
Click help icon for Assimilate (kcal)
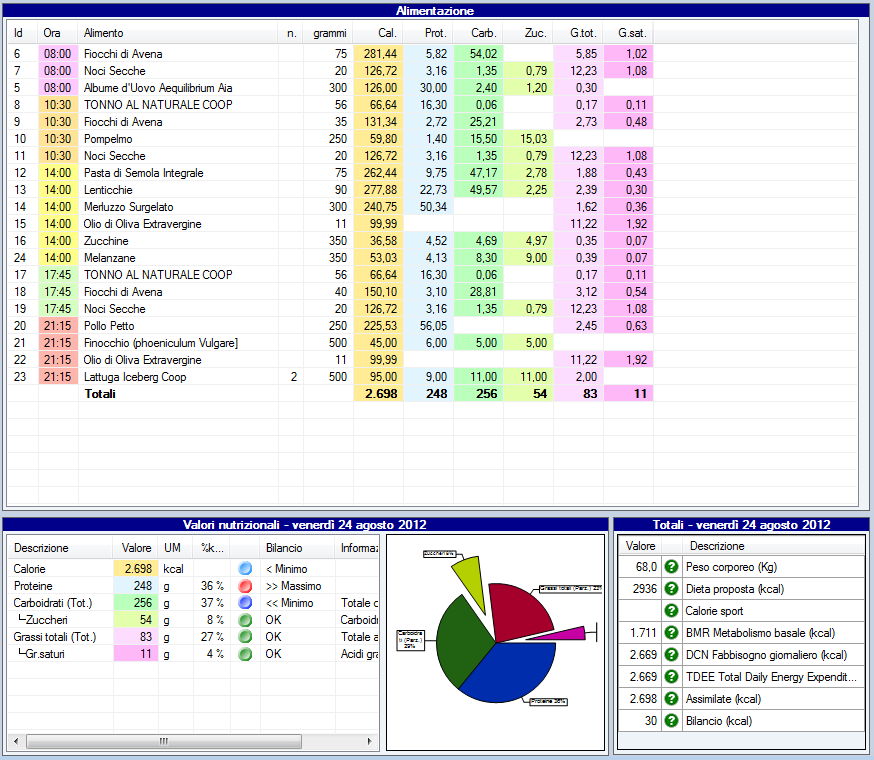[671, 699]
